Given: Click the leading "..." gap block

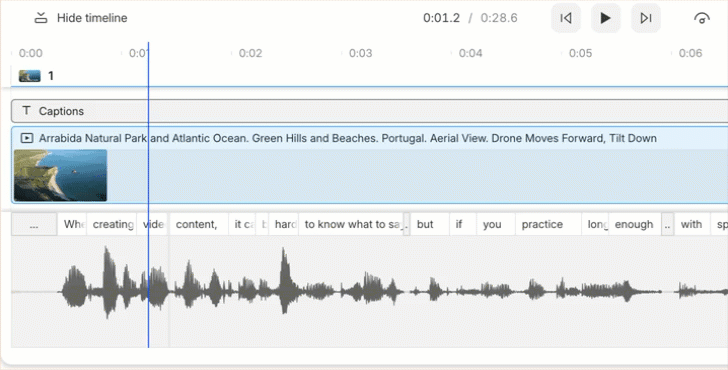Looking at the screenshot, I should (34, 224).
